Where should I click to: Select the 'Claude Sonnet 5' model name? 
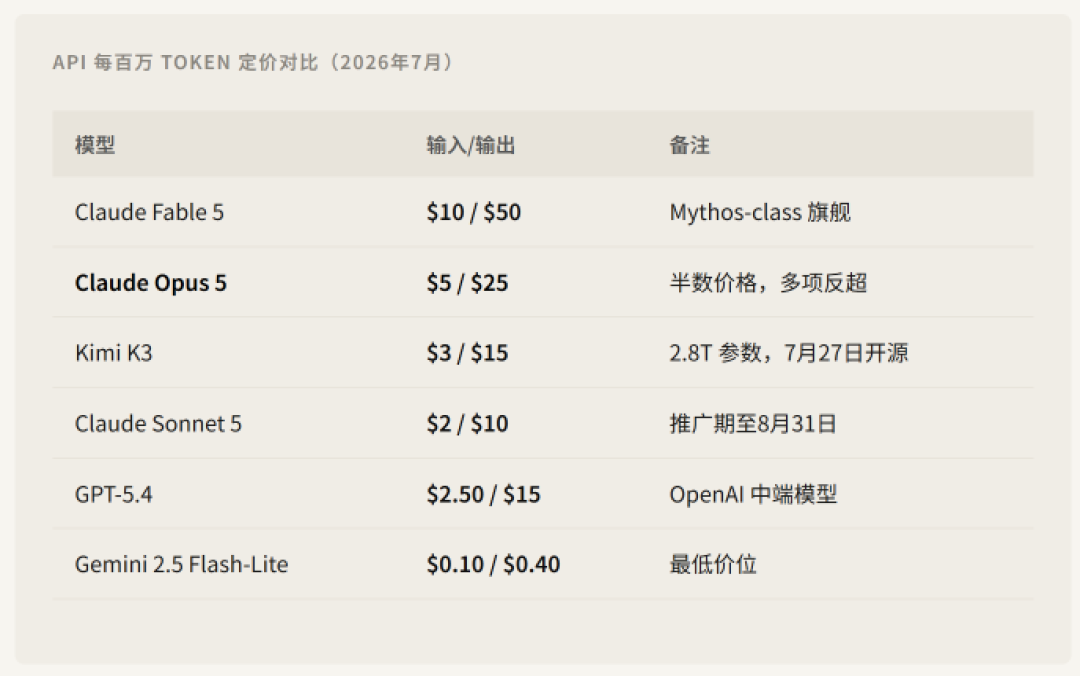(x=158, y=424)
